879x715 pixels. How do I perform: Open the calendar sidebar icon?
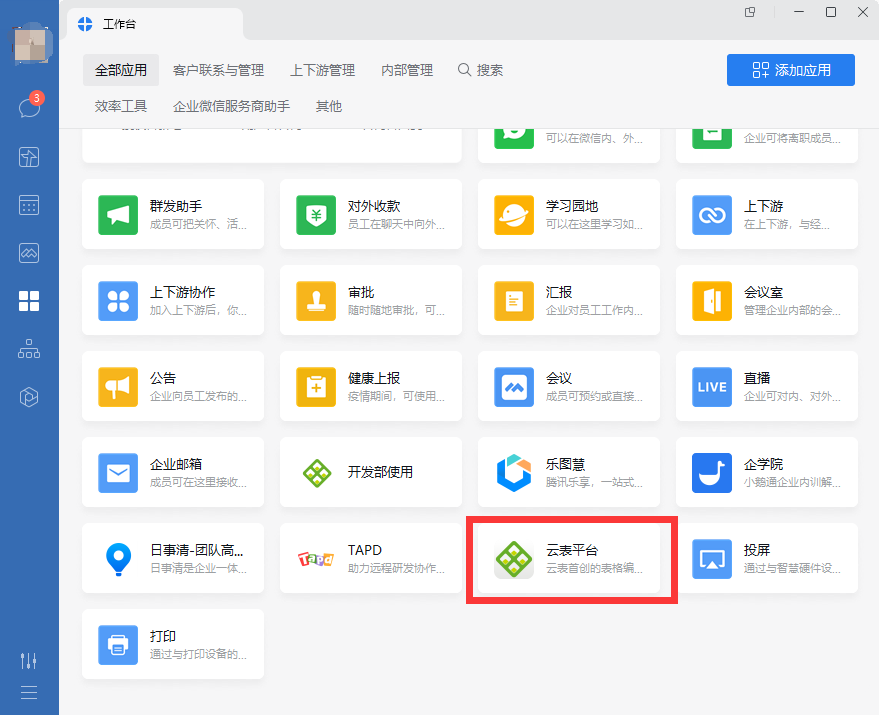click(29, 205)
